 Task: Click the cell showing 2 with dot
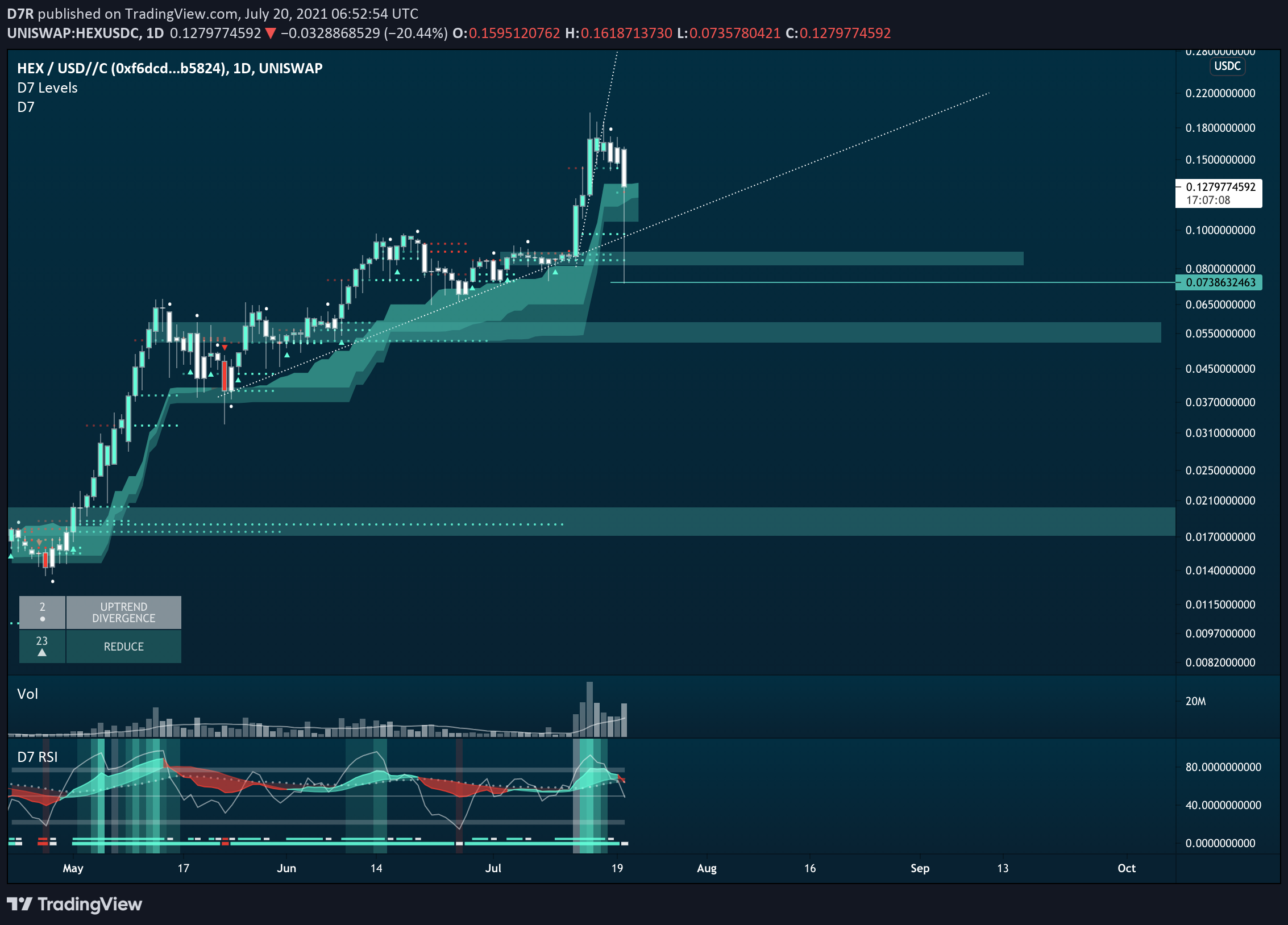click(x=42, y=612)
